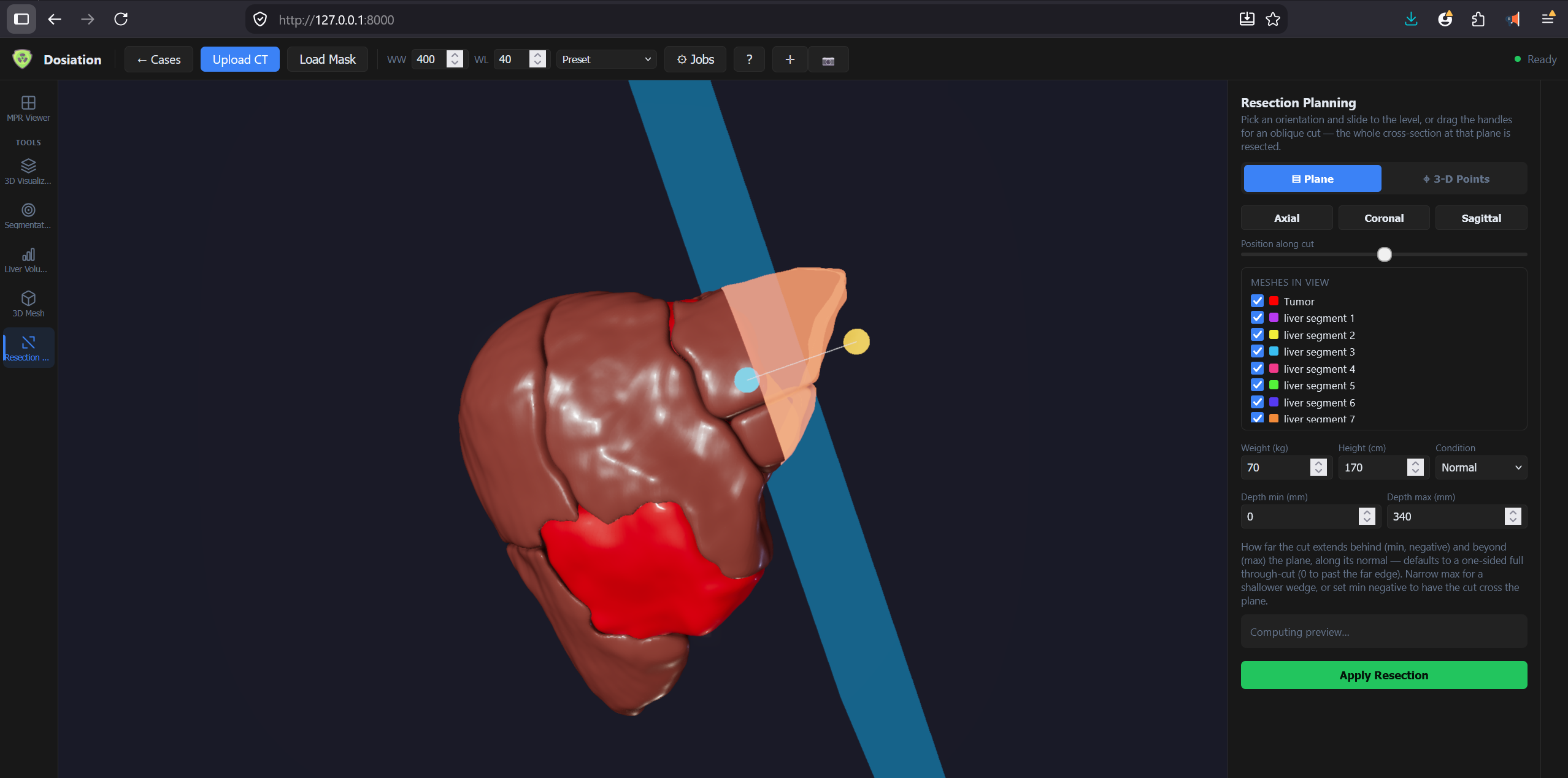Go forward in browser history
Screen dimensions: 1568x778
click(88, 19)
